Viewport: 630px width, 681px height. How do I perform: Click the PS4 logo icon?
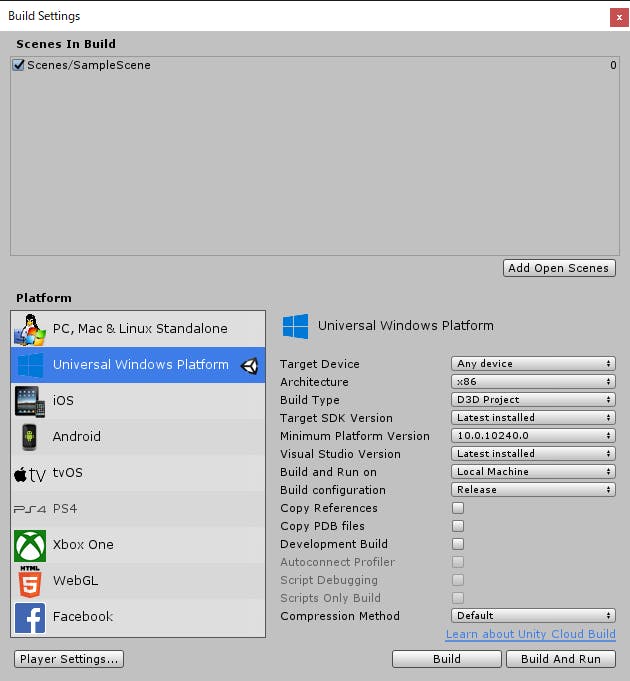(x=30, y=509)
